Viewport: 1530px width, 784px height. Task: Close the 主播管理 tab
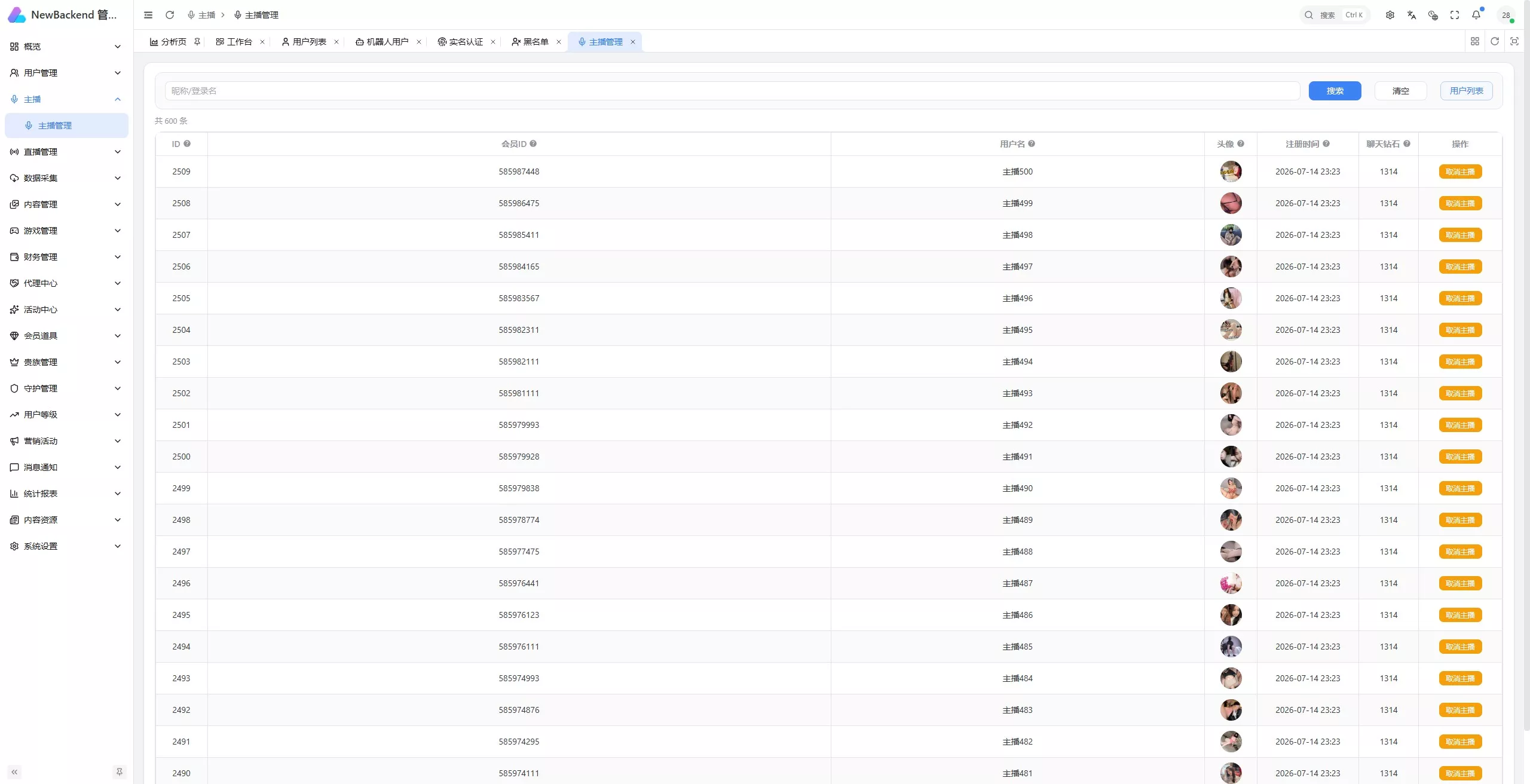coord(633,42)
